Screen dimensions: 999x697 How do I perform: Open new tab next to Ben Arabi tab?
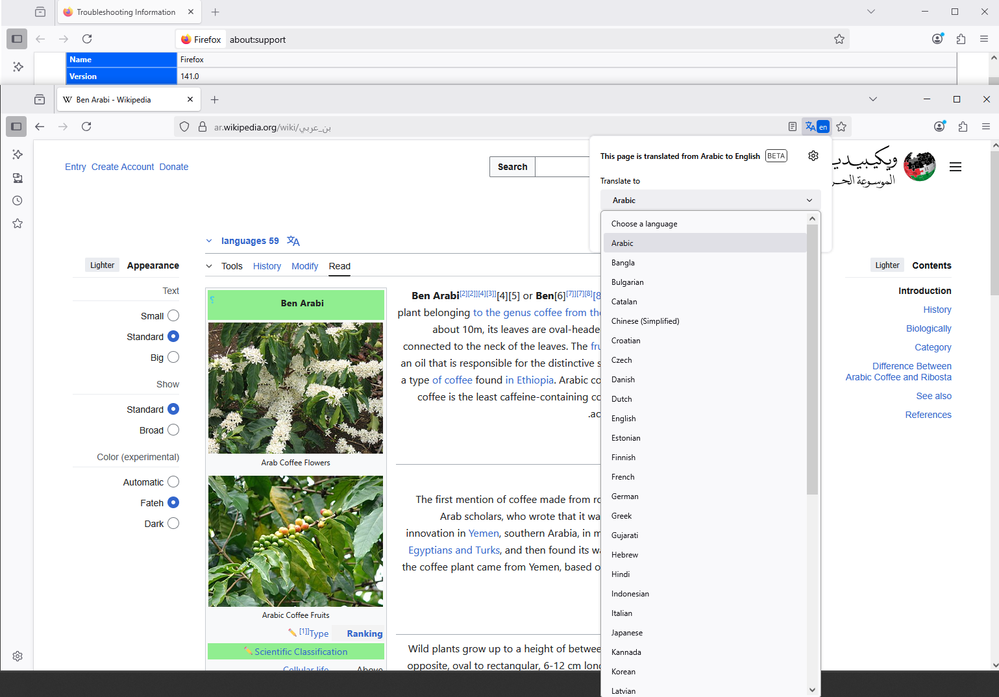(x=215, y=100)
